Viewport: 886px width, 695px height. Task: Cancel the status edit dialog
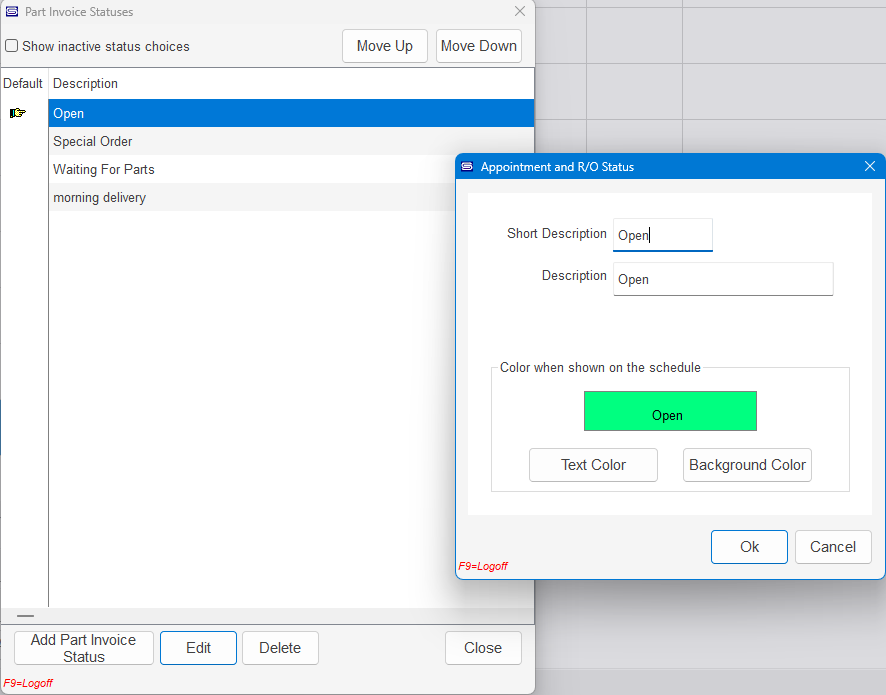[832, 547]
